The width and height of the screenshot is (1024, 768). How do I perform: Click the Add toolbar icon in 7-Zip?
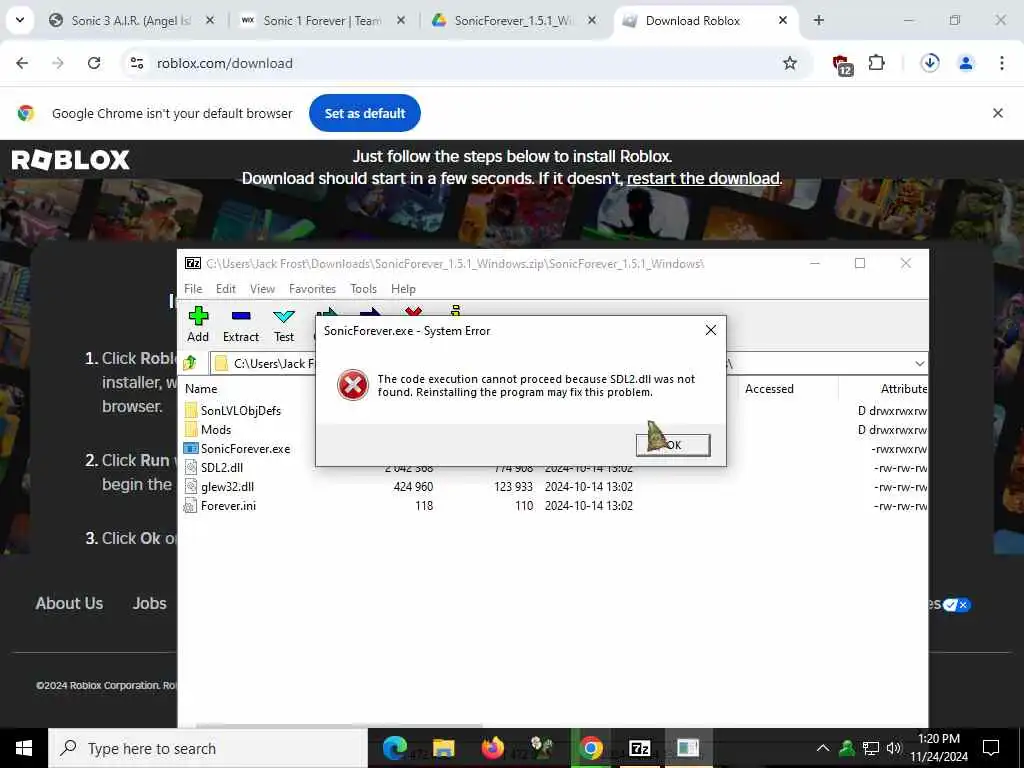pyautogui.click(x=198, y=325)
